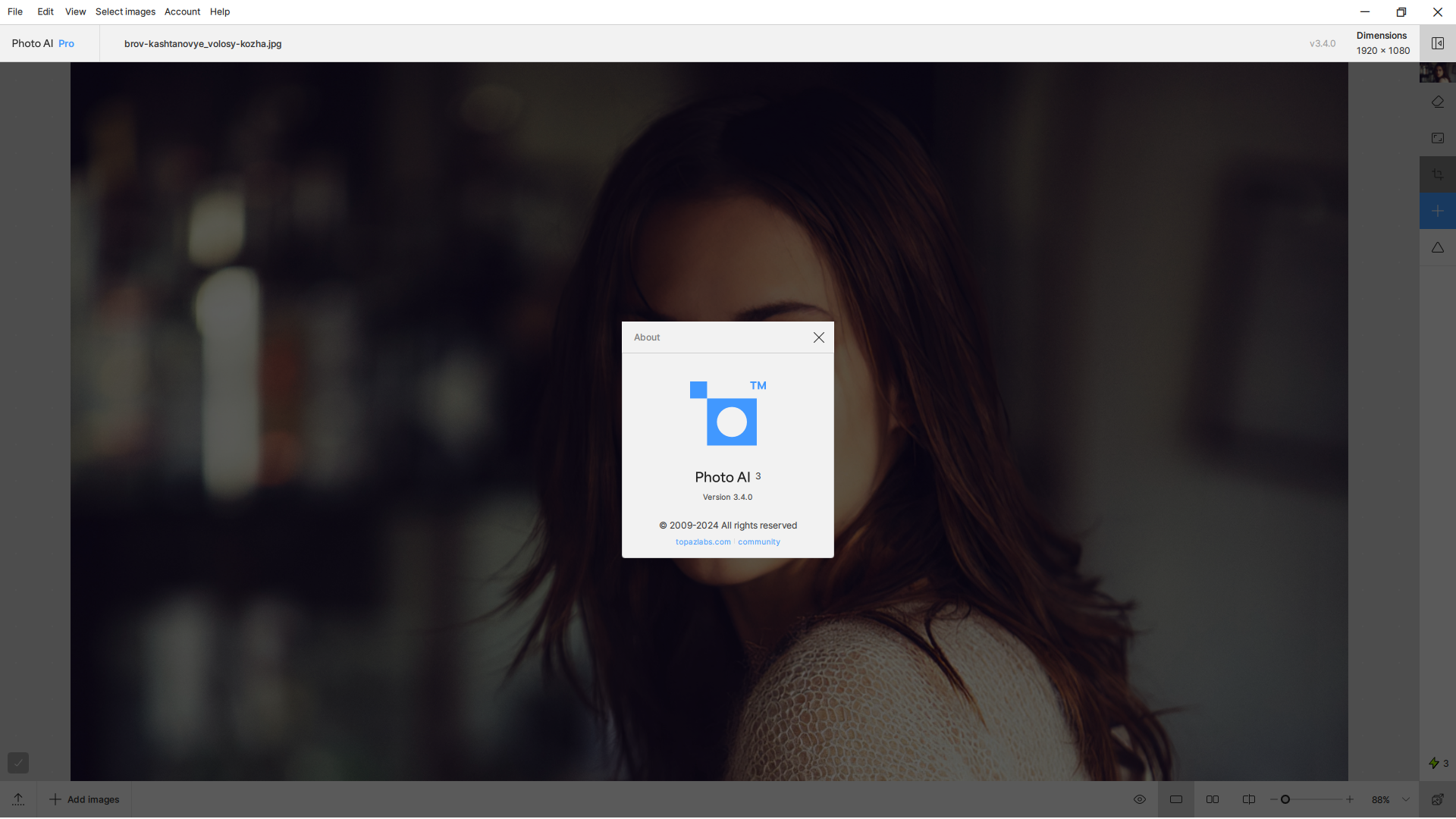Click the blue plus add enhancement button

click(1437, 211)
